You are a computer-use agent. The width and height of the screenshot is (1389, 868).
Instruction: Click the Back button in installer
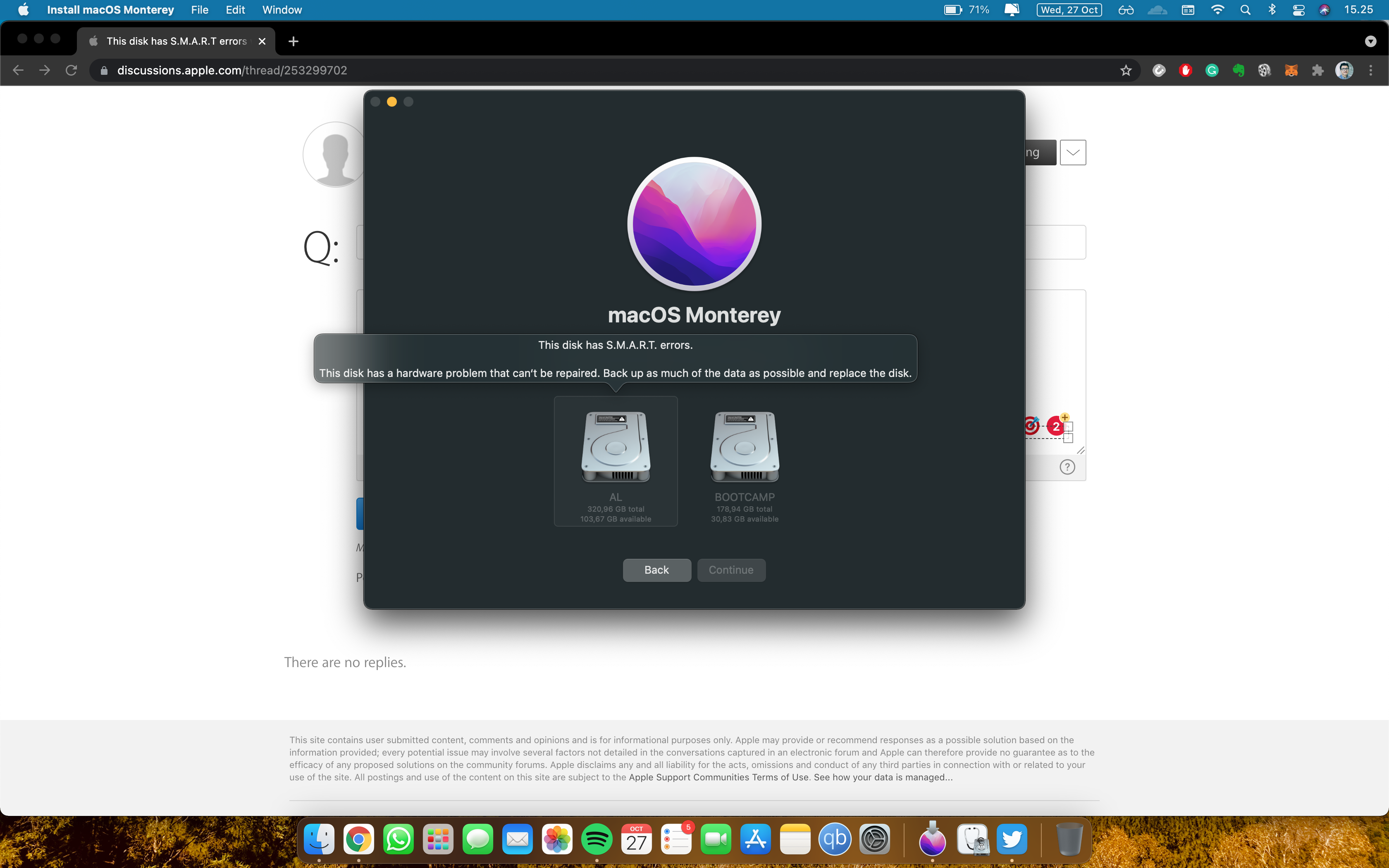point(656,570)
